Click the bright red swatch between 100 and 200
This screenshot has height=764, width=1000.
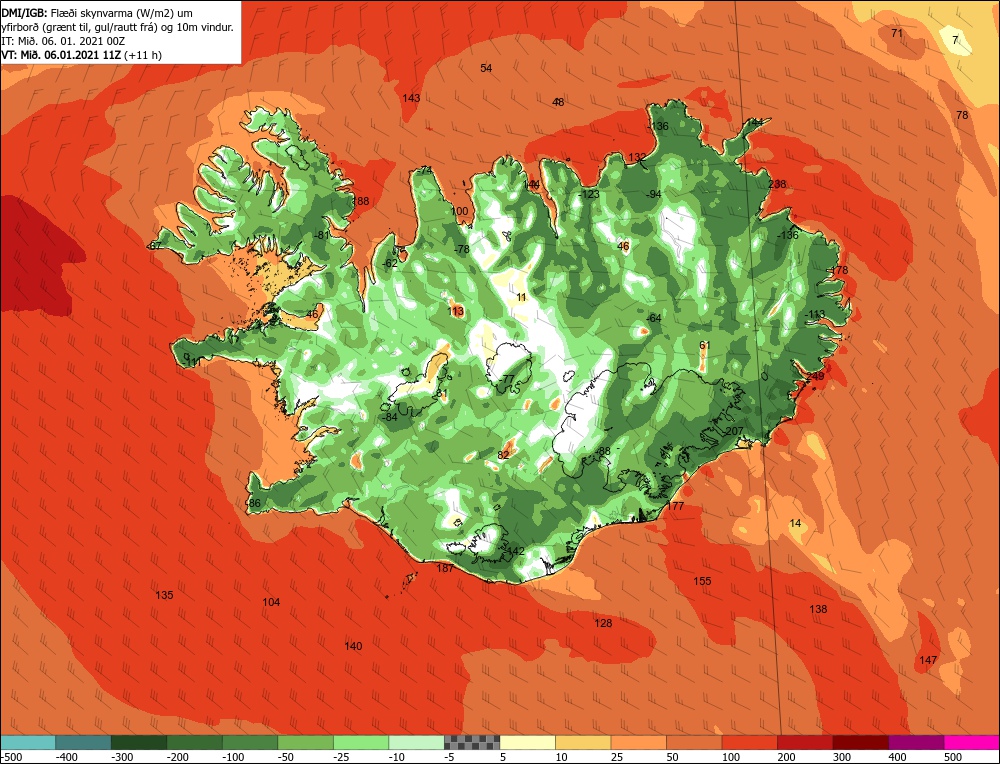pos(749,742)
